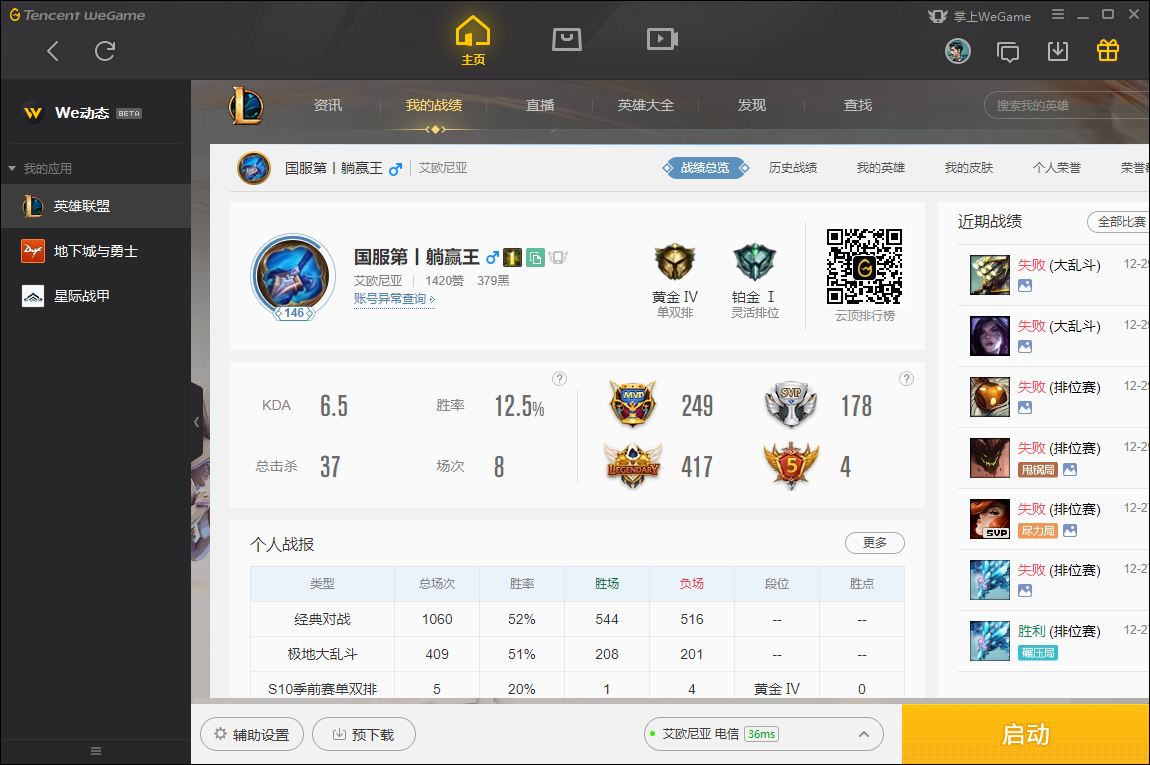Open the downloads manager icon
Image resolution: width=1150 pixels, height=765 pixels.
1058,51
